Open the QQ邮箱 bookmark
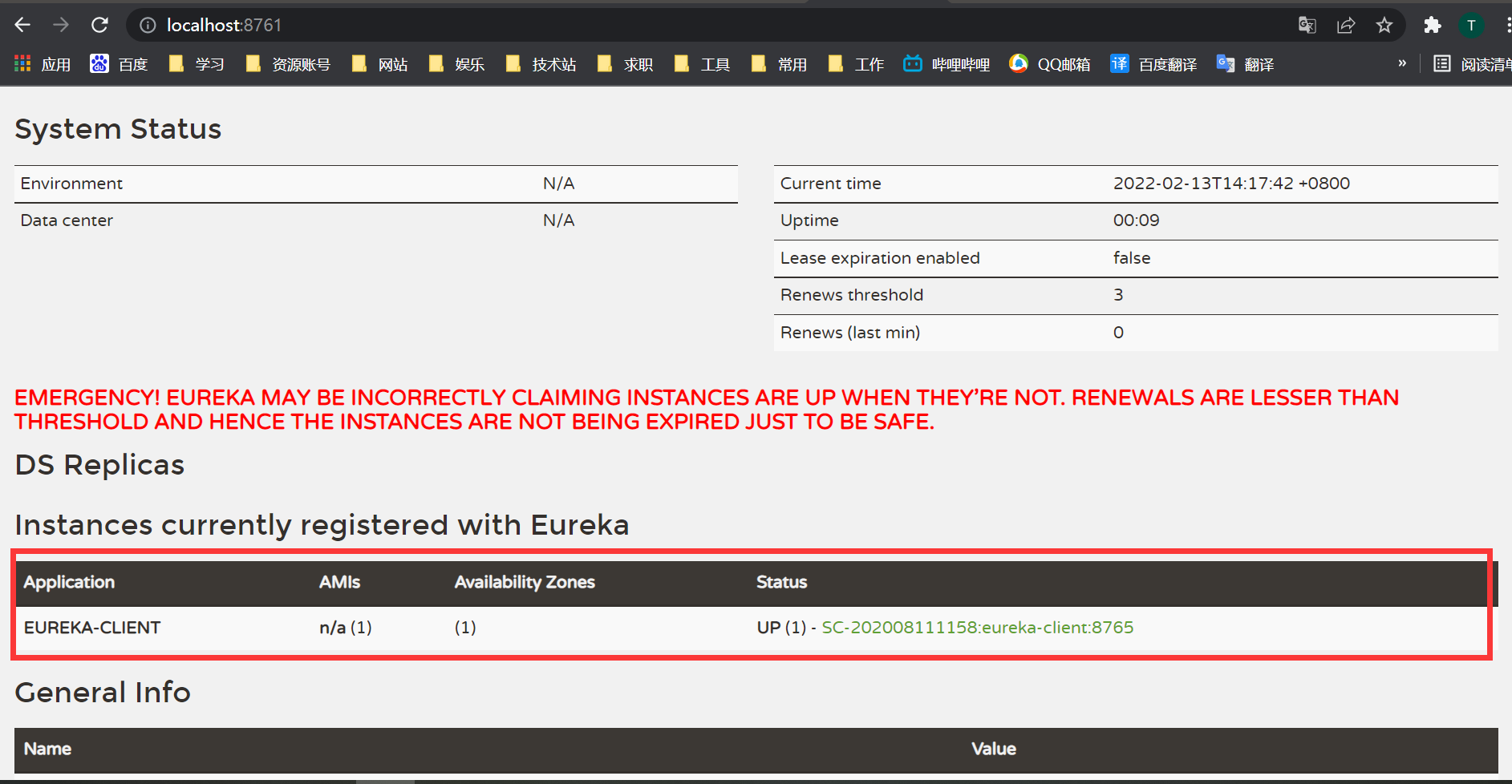 click(x=1050, y=64)
